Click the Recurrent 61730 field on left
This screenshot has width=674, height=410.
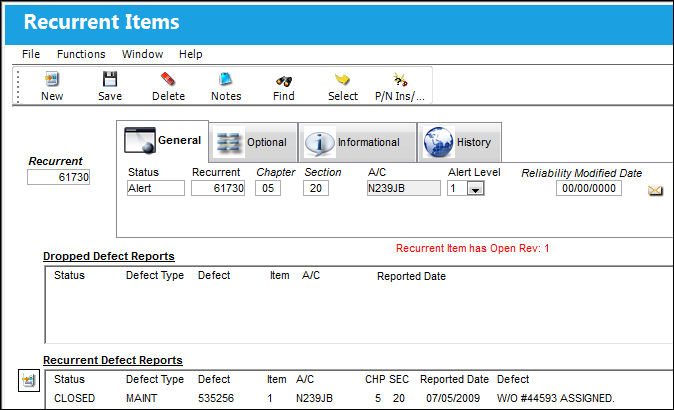click(x=58, y=177)
